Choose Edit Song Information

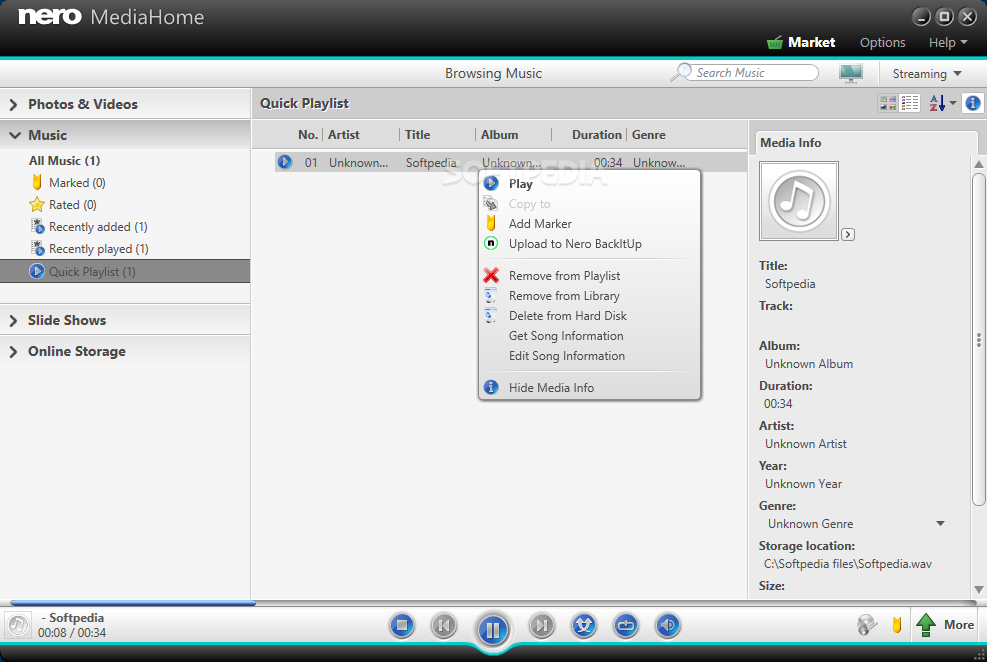coord(589,356)
